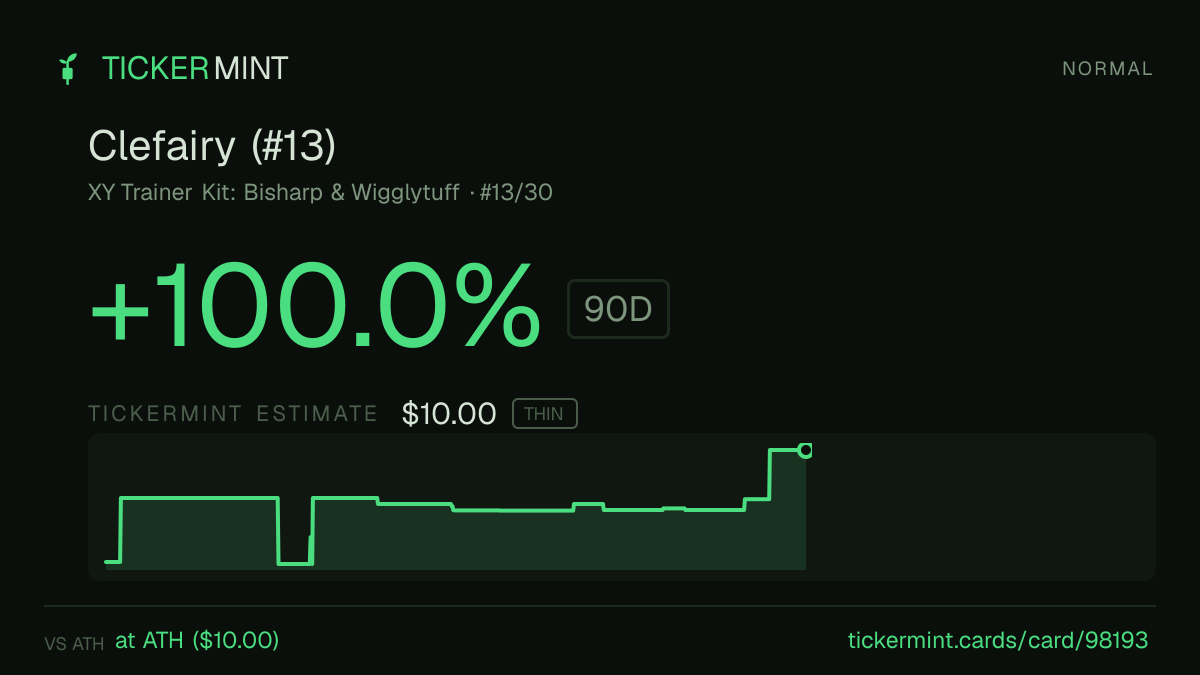The width and height of the screenshot is (1200, 675).
Task: Click the #13/30 card number text
Action: 516,192
